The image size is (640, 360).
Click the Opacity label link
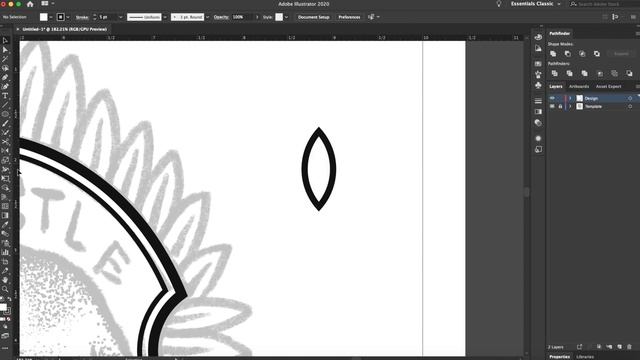point(221,17)
